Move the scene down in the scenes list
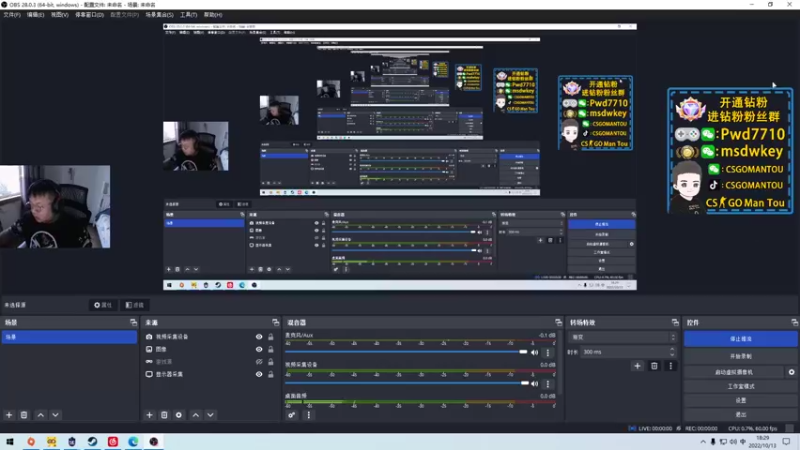 (x=55, y=415)
